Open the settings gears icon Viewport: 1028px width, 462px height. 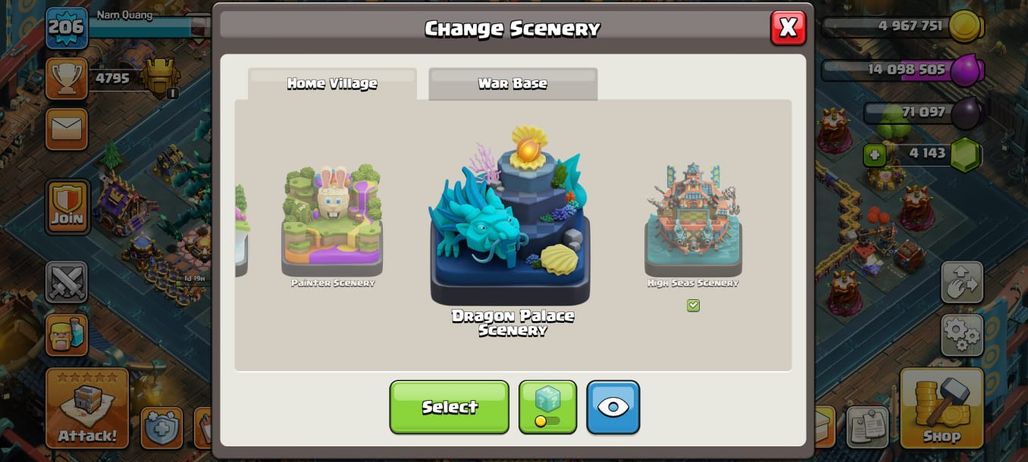[962, 335]
